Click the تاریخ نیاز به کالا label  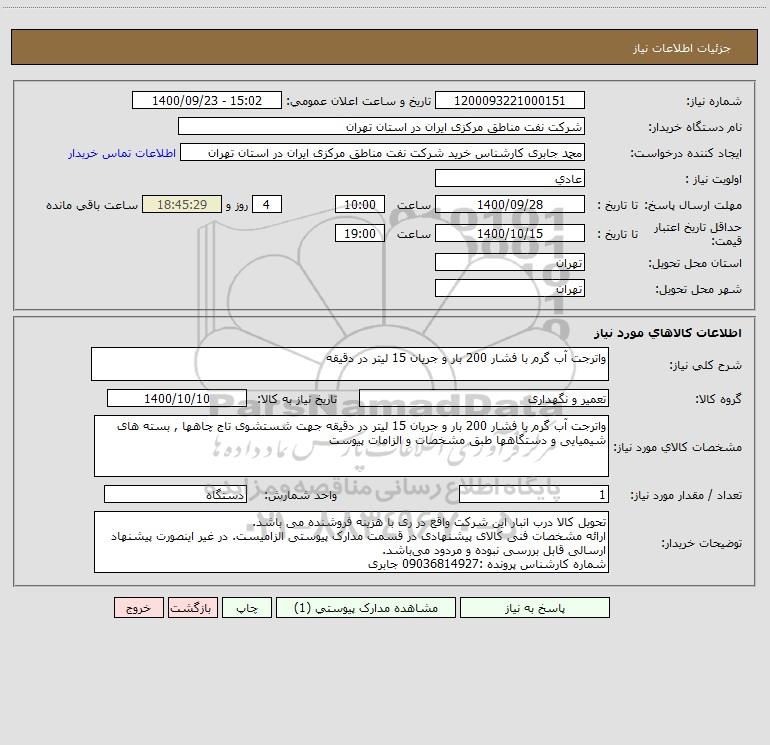(x=298, y=399)
